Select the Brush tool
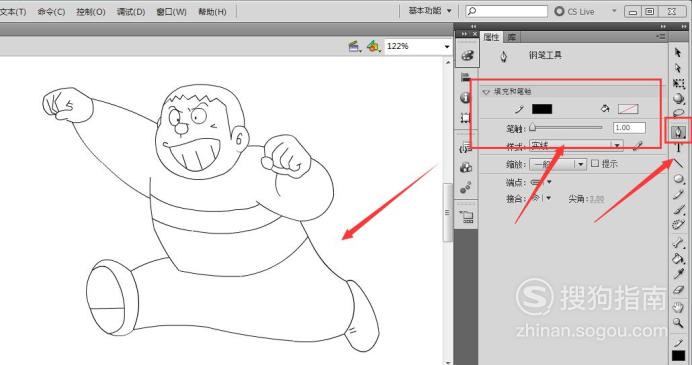The width and height of the screenshot is (692, 365). pos(678,209)
